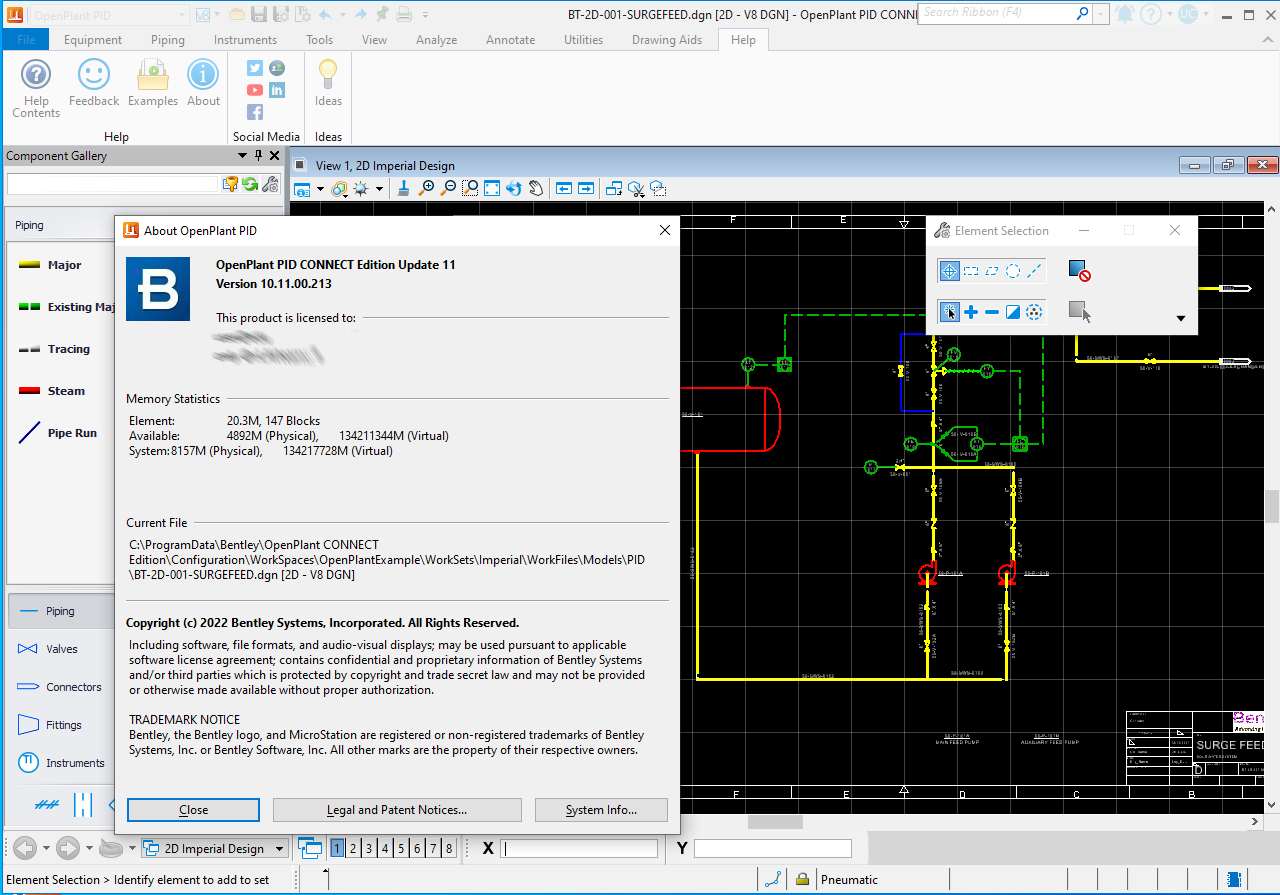Image resolution: width=1280 pixels, height=895 pixels.
Task: Click the Invert mode icon in Element Selection
Action: [1013, 313]
